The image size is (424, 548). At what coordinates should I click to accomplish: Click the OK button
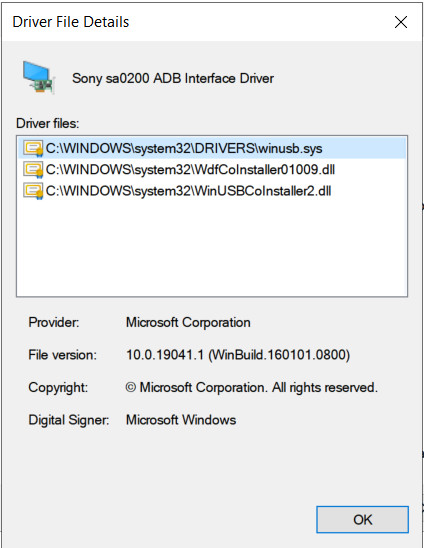(362, 519)
